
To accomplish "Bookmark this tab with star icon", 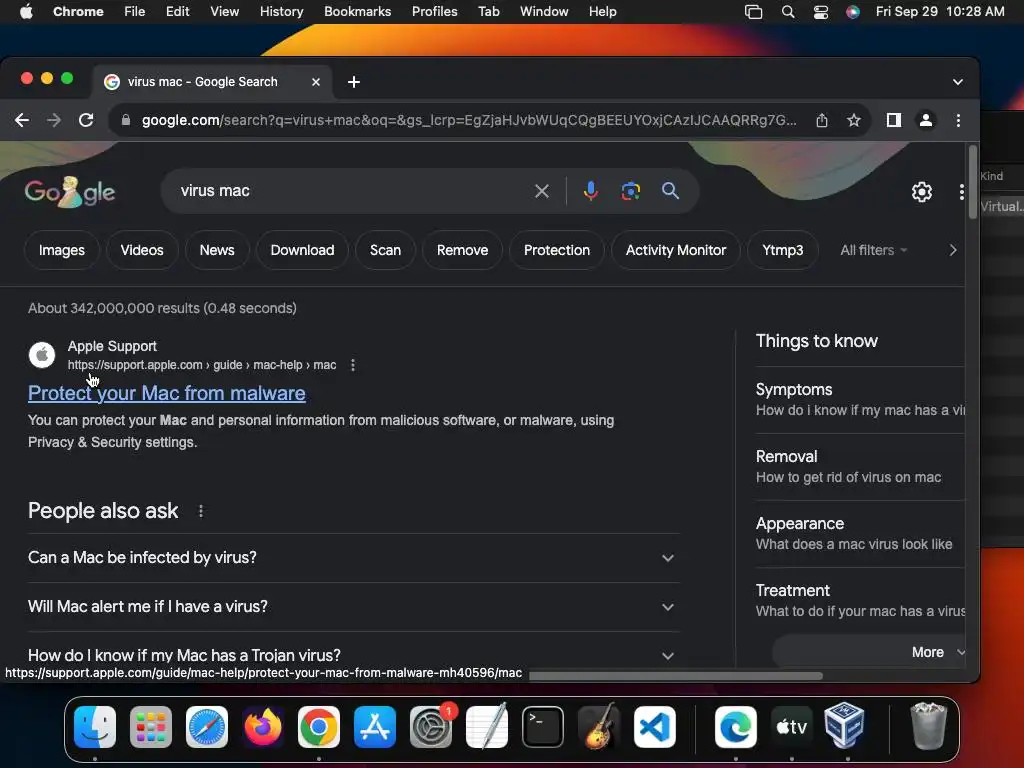I will click(854, 120).
